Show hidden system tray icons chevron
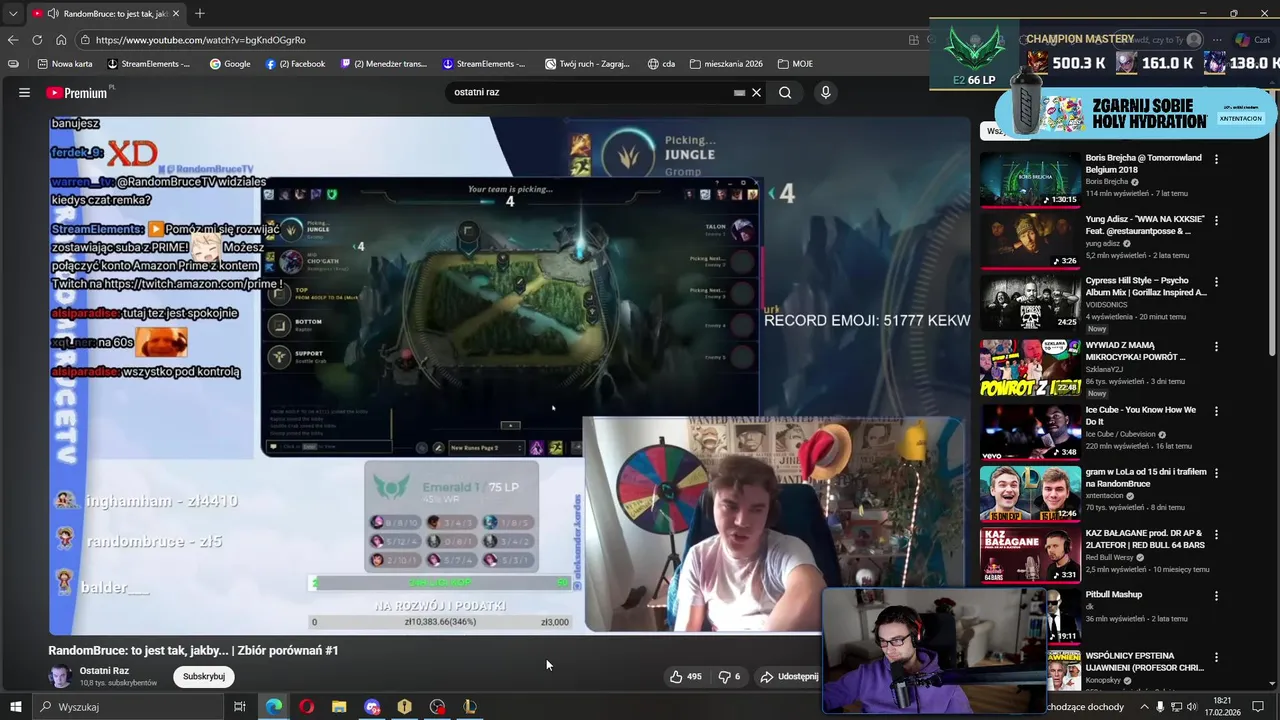This screenshot has width=1280, height=720. (1144, 707)
